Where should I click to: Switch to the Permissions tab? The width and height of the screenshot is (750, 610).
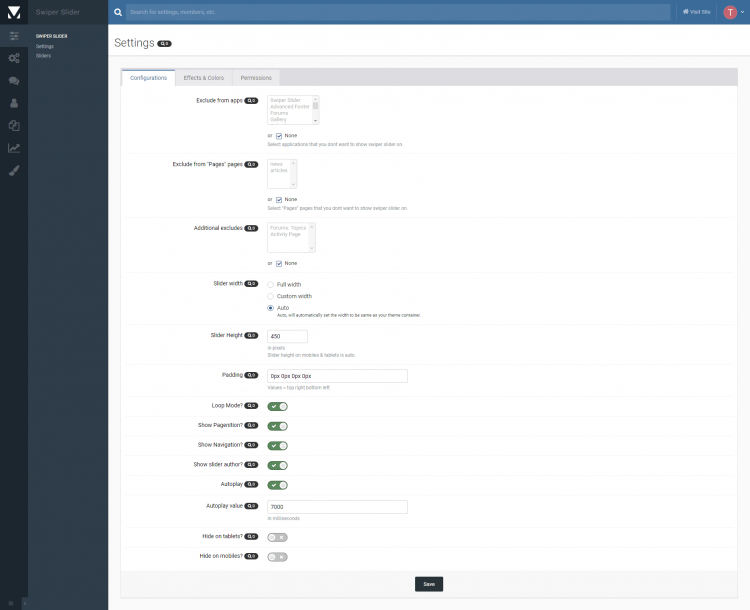coord(256,78)
